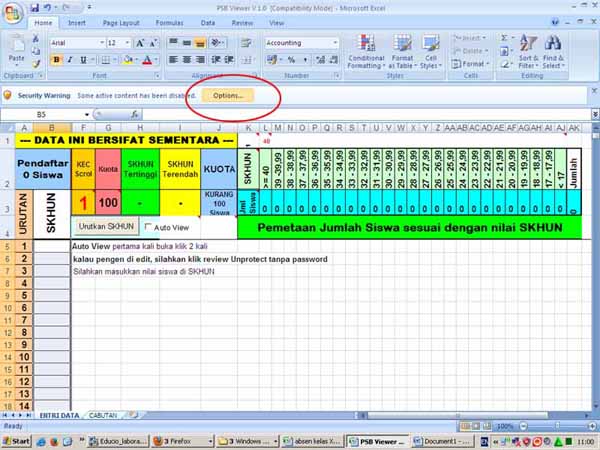Click the Windows Start button

tap(16, 441)
